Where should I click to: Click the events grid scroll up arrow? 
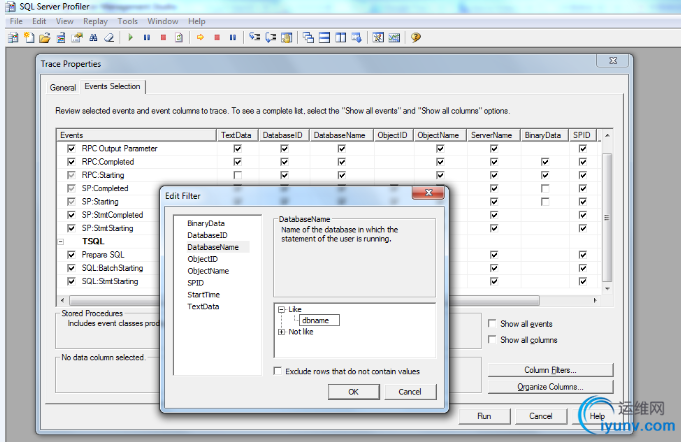(x=607, y=135)
